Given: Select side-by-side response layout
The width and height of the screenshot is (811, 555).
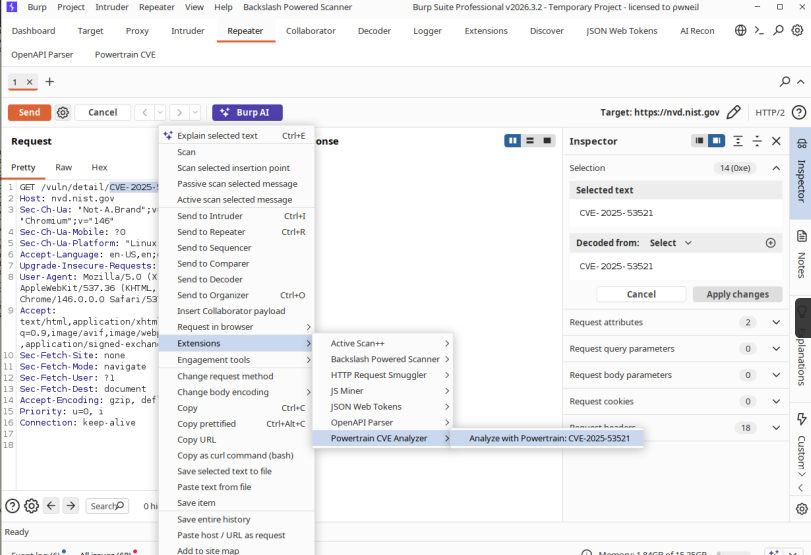Looking at the screenshot, I should coord(513,141).
